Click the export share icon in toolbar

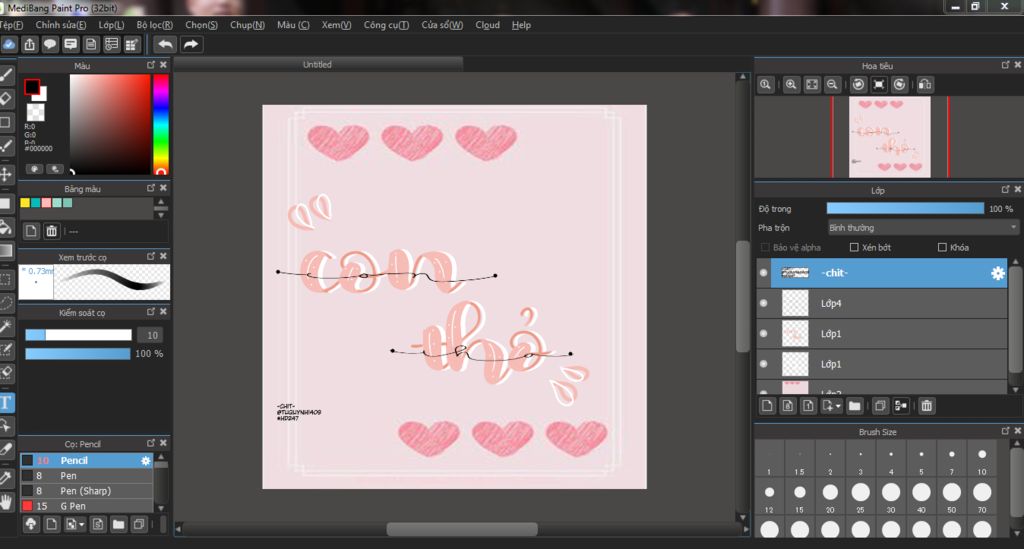click(x=29, y=44)
